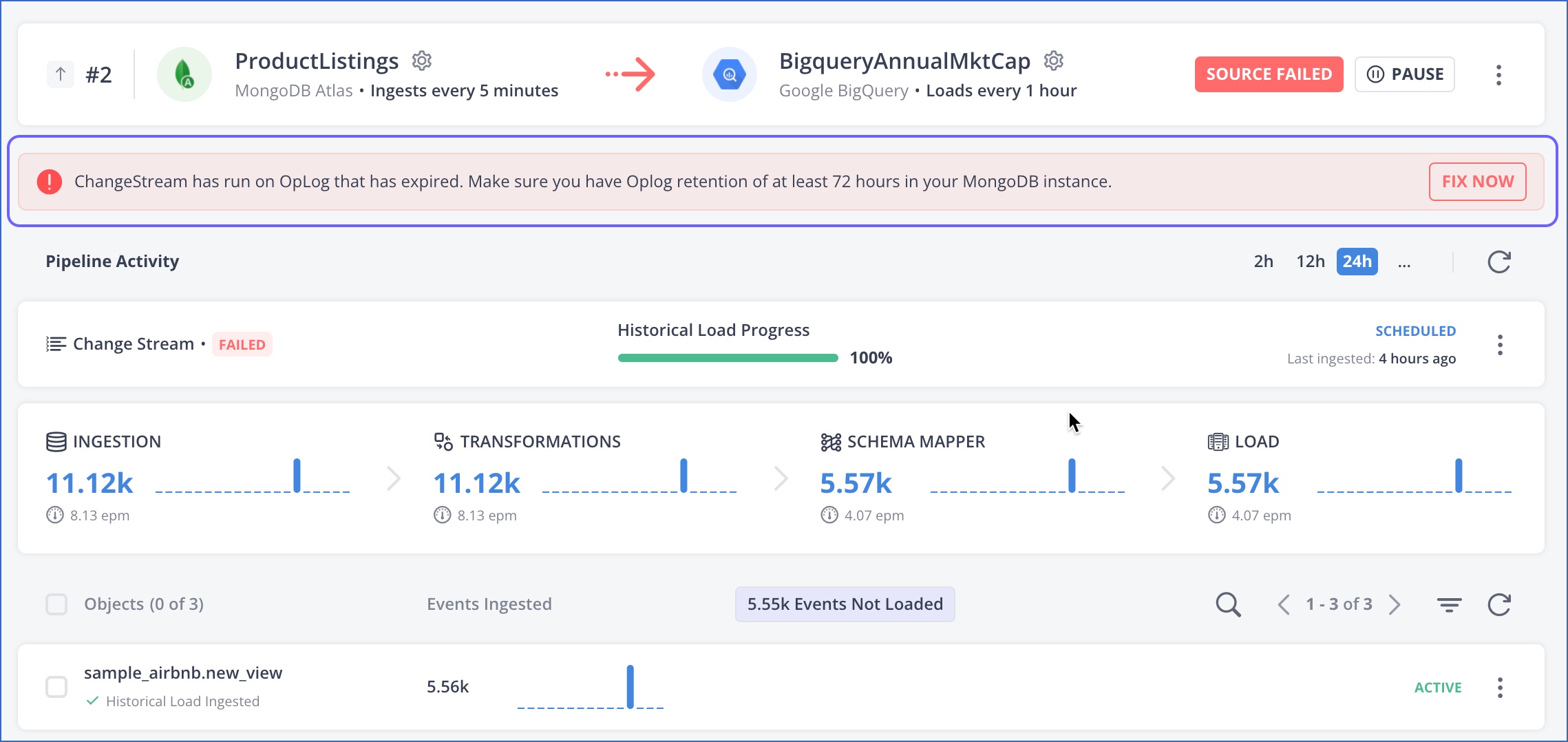Click the TRANSFORMATIONS icon
The image size is (1568, 742).
pyautogui.click(x=443, y=441)
